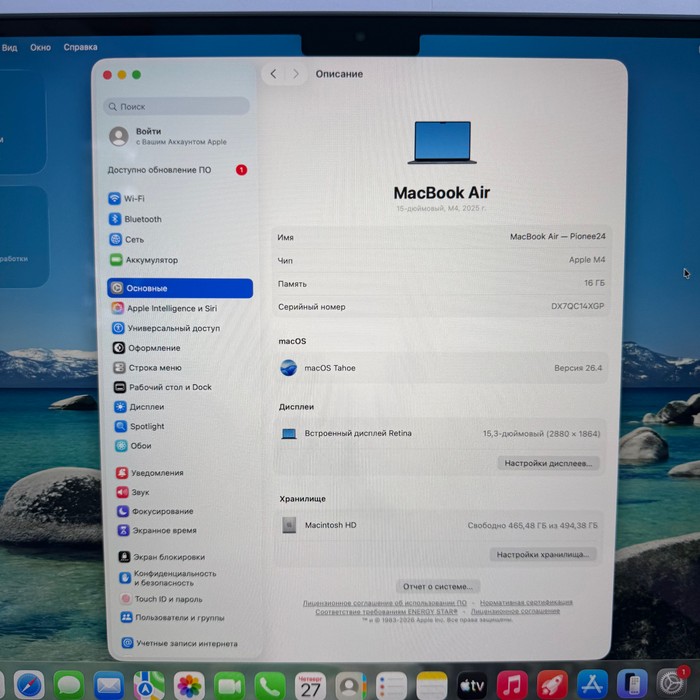Click the Поиск search field
700x700 pixels.
(x=176, y=106)
